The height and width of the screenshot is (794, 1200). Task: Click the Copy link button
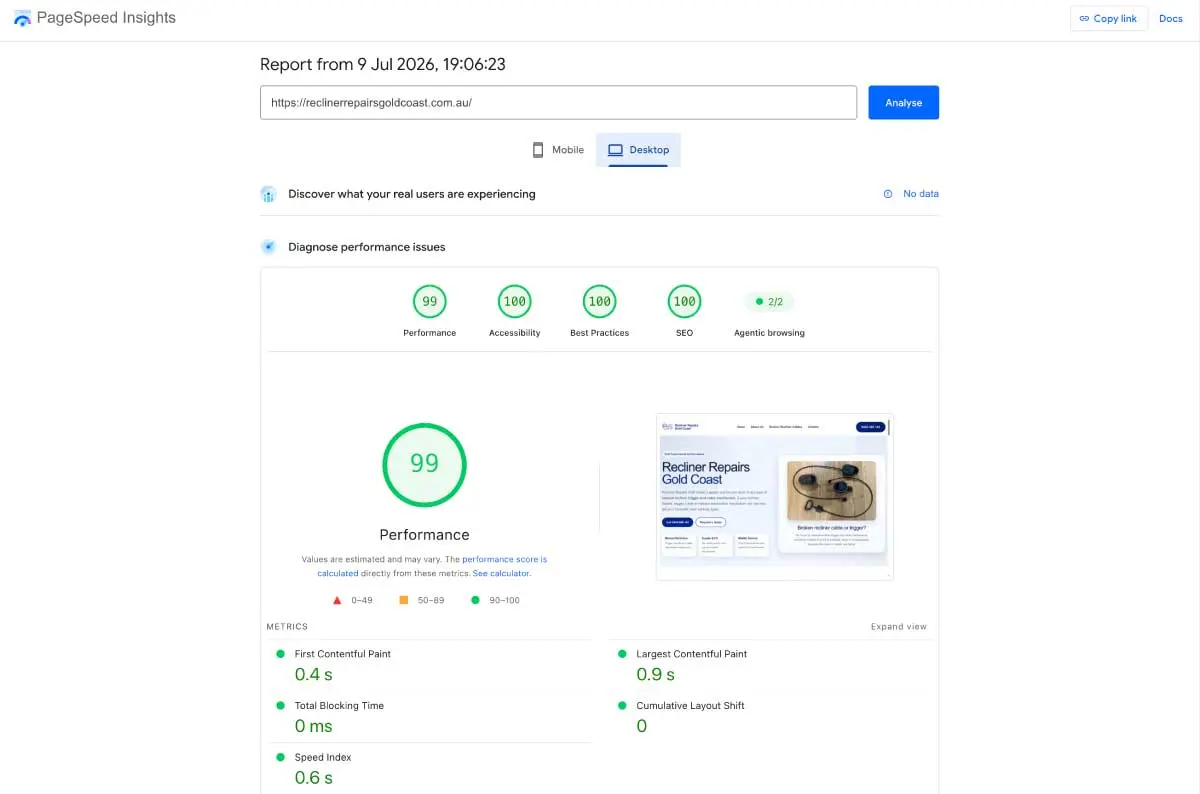1108,18
